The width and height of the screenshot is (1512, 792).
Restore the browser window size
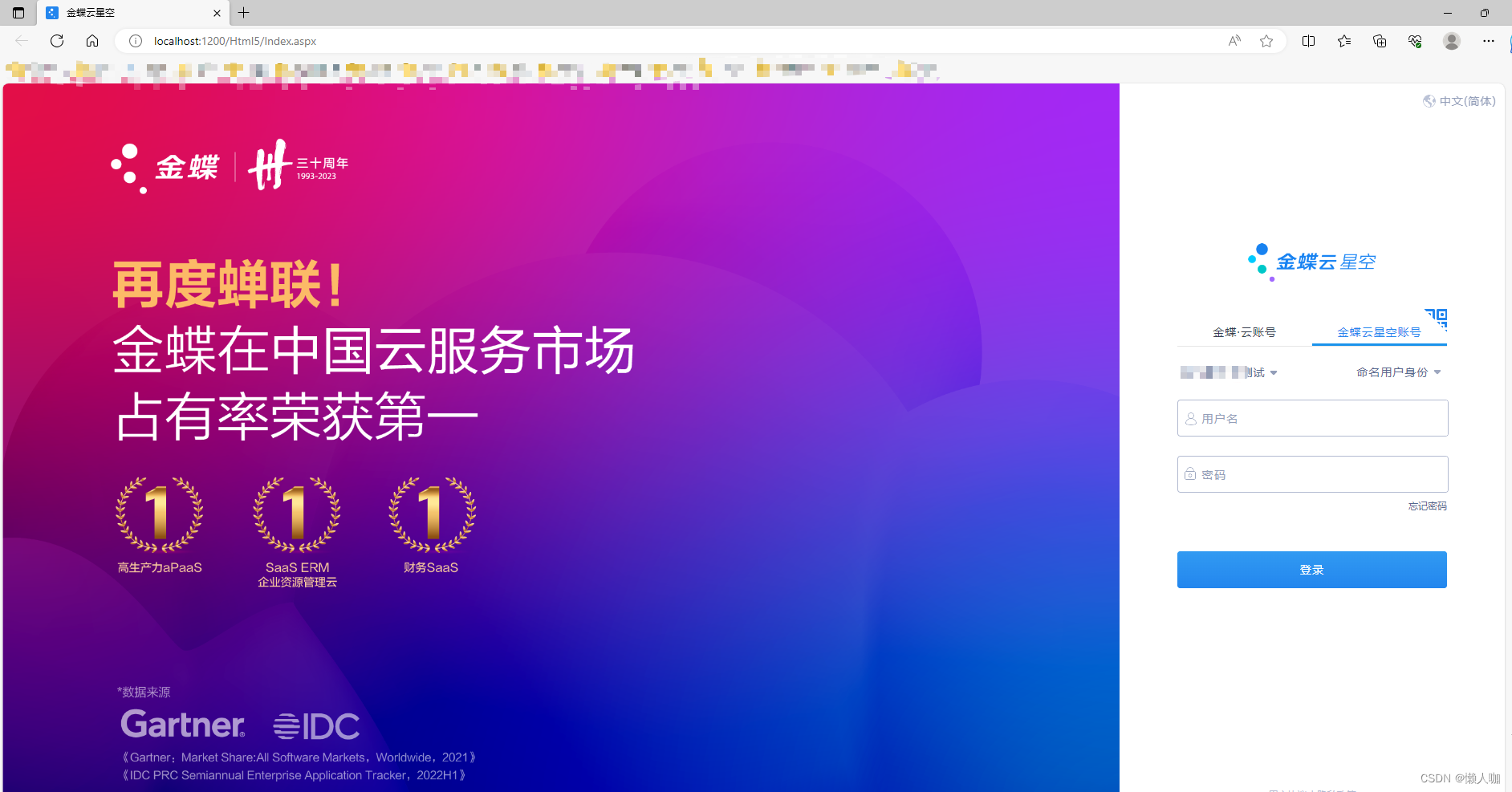[x=1485, y=13]
